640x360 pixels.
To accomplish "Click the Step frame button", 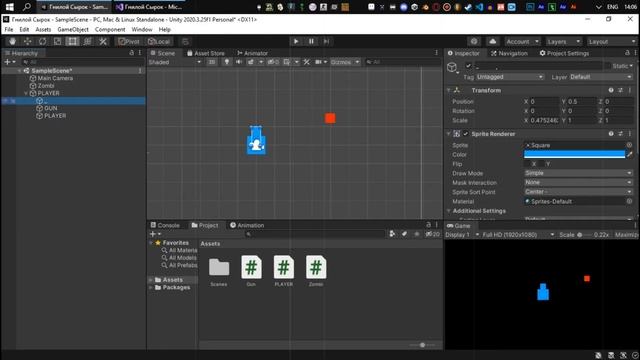I will click(326, 41).
